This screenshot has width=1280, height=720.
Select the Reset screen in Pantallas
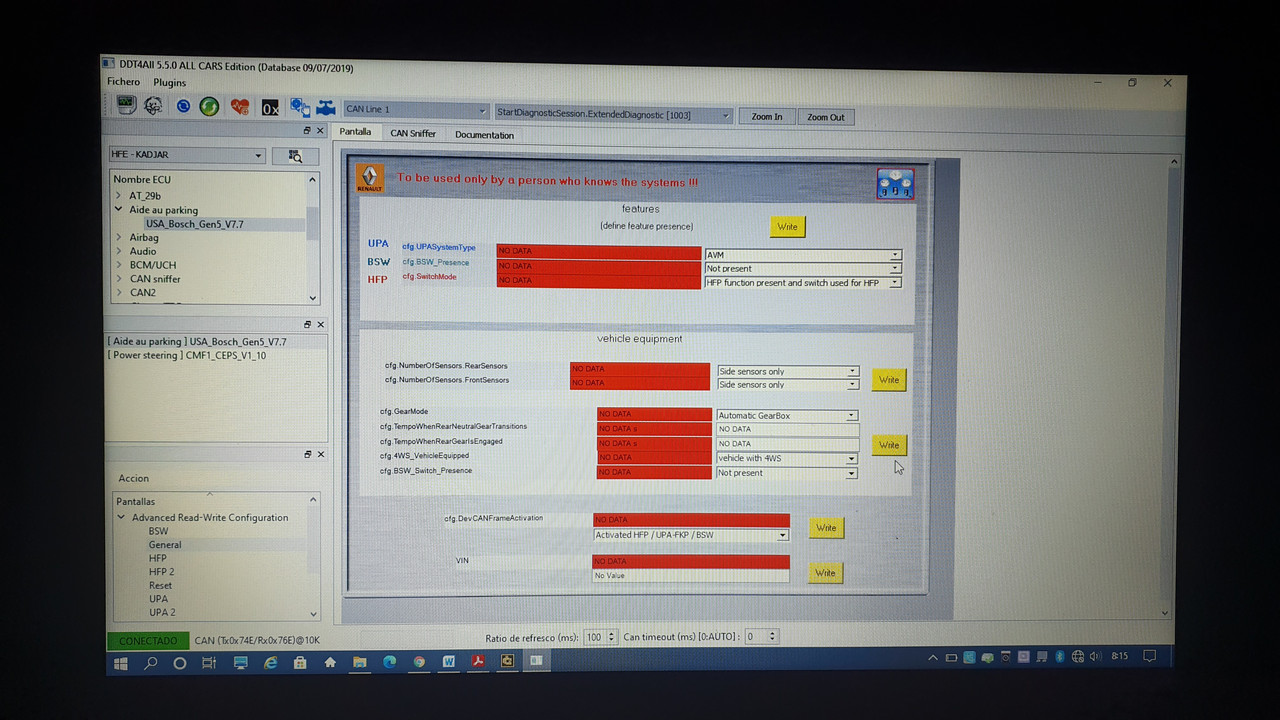click(160, 586)
